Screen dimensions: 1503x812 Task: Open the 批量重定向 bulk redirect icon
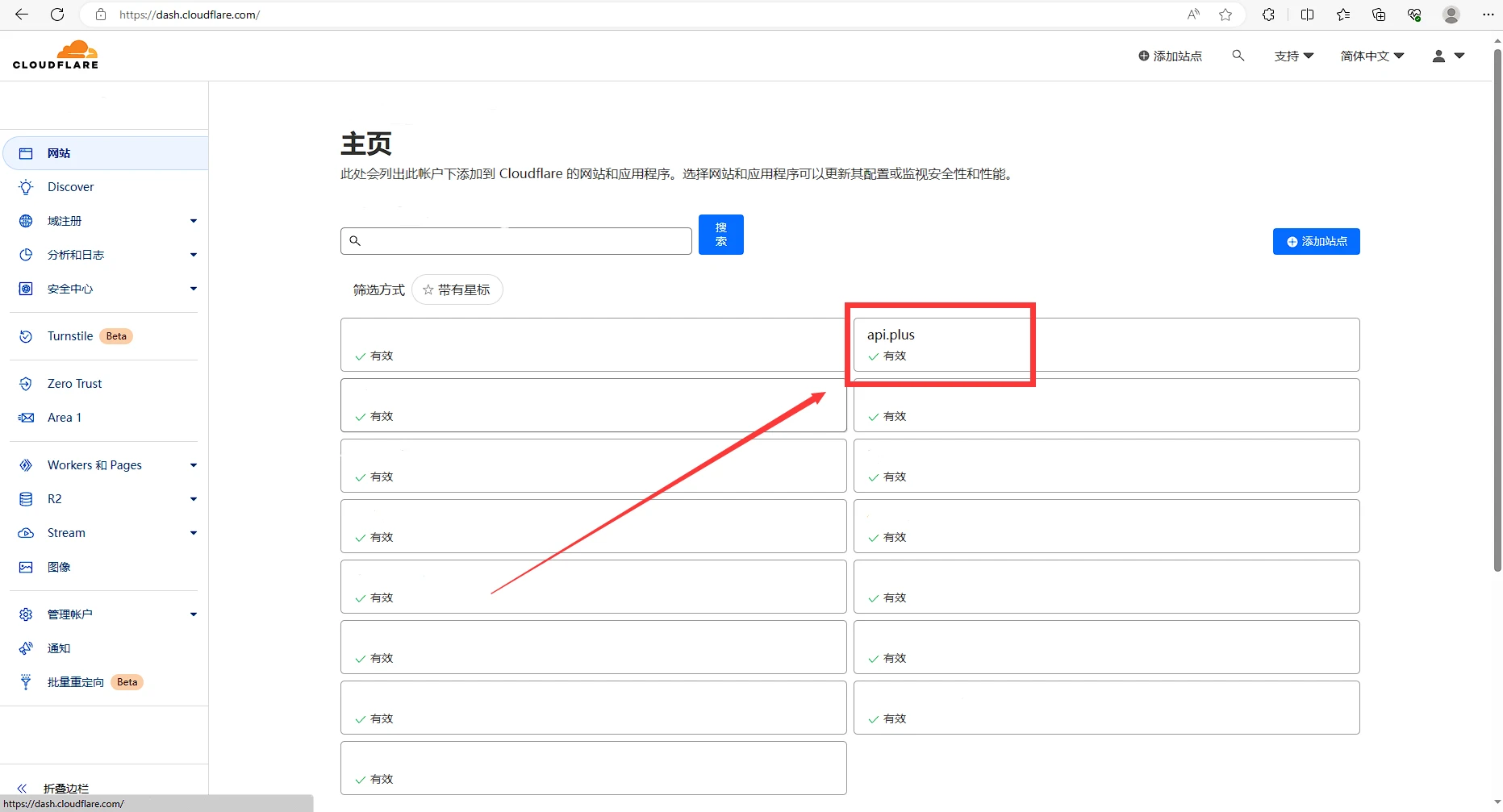click(x=26, y=682)
